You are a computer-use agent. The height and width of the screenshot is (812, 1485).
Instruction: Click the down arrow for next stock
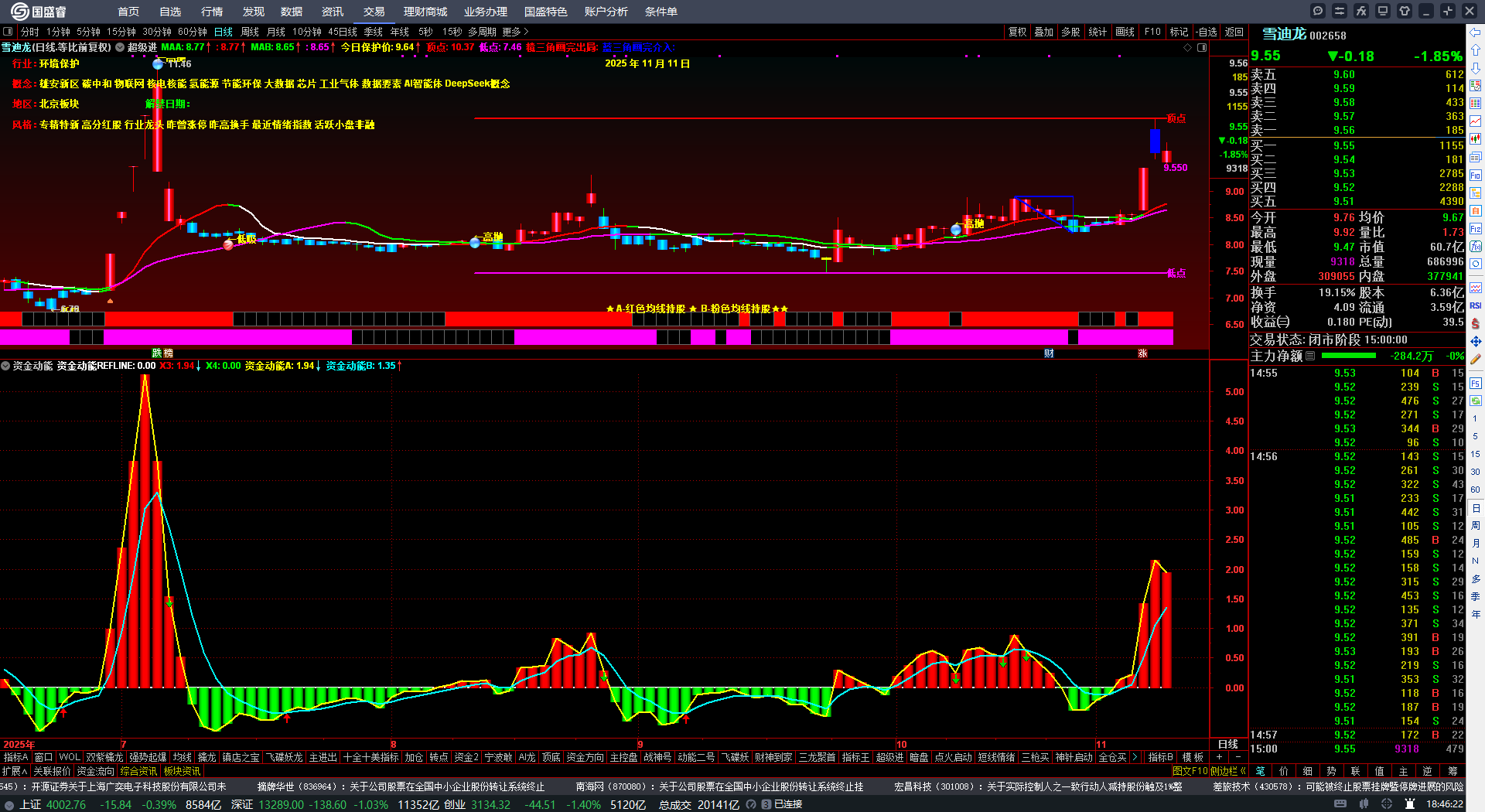click(1476, 67)
